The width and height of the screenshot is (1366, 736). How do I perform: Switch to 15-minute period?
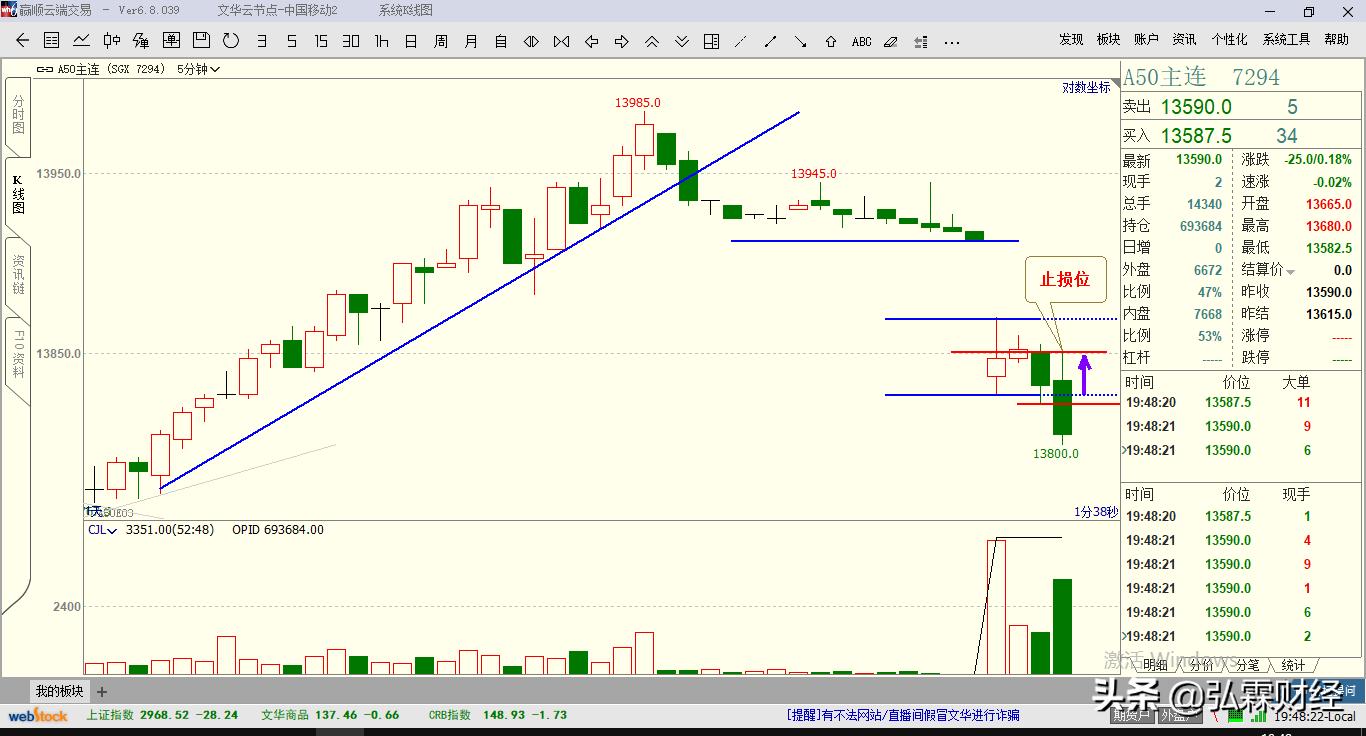[321, 42]
